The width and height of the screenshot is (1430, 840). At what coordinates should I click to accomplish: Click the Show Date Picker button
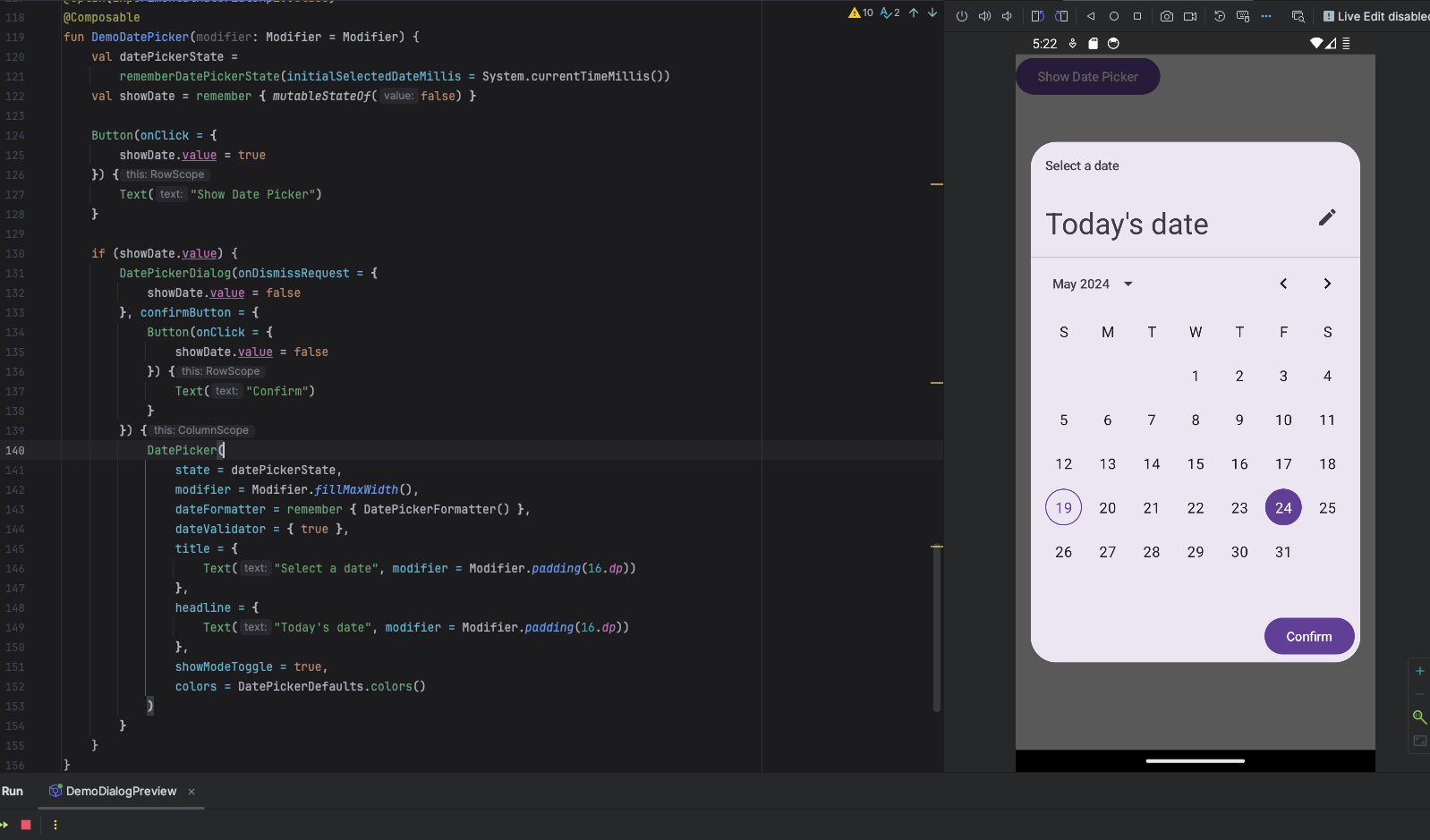(1087, 77)
